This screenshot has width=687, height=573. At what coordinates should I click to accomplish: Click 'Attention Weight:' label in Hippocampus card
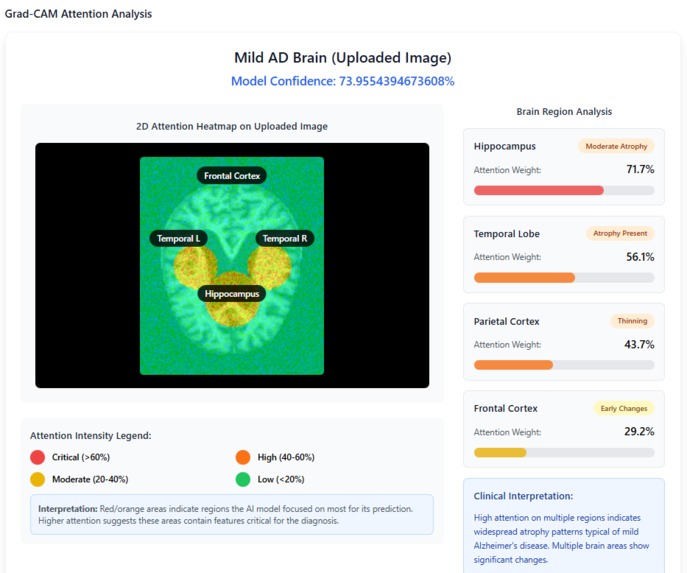507,170
